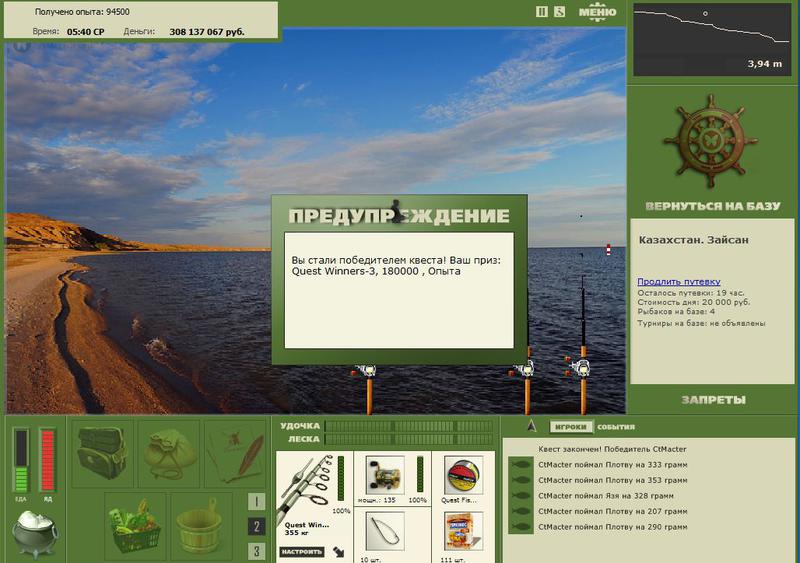Click the Осталось путевки: 19 час. line
Viewport: 800px width, 563px height.
(x=691, y=292)
